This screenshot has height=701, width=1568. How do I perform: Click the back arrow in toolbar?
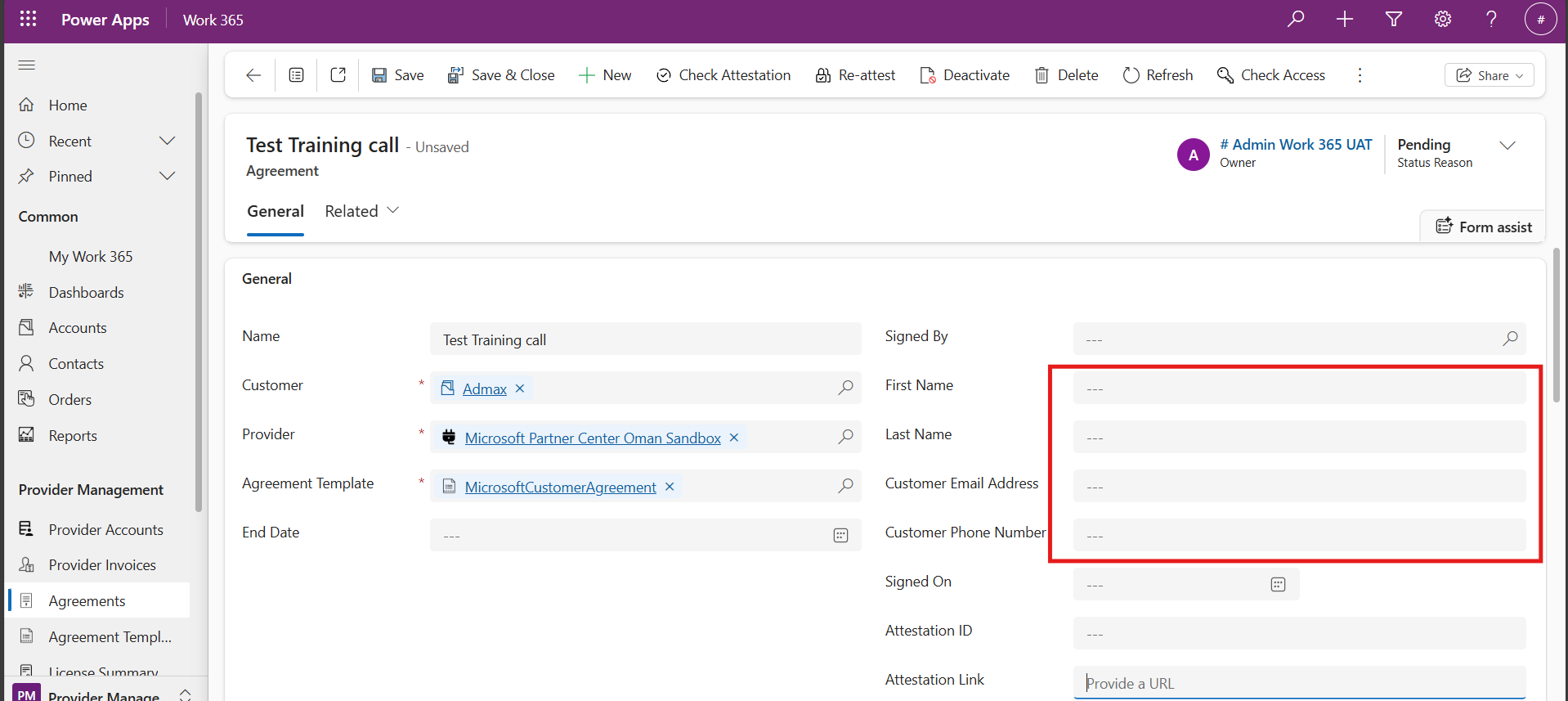tap(253, 75)
